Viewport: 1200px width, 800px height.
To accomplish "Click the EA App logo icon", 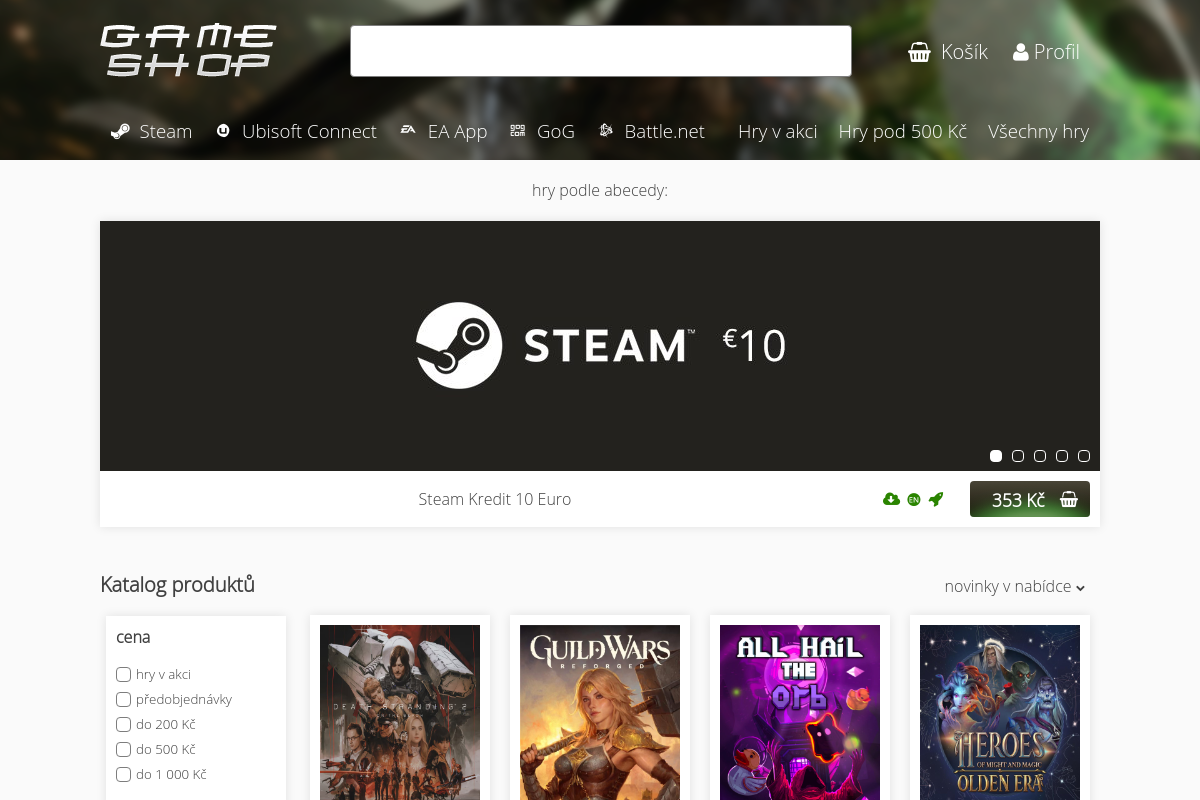I will pos(408,130).
